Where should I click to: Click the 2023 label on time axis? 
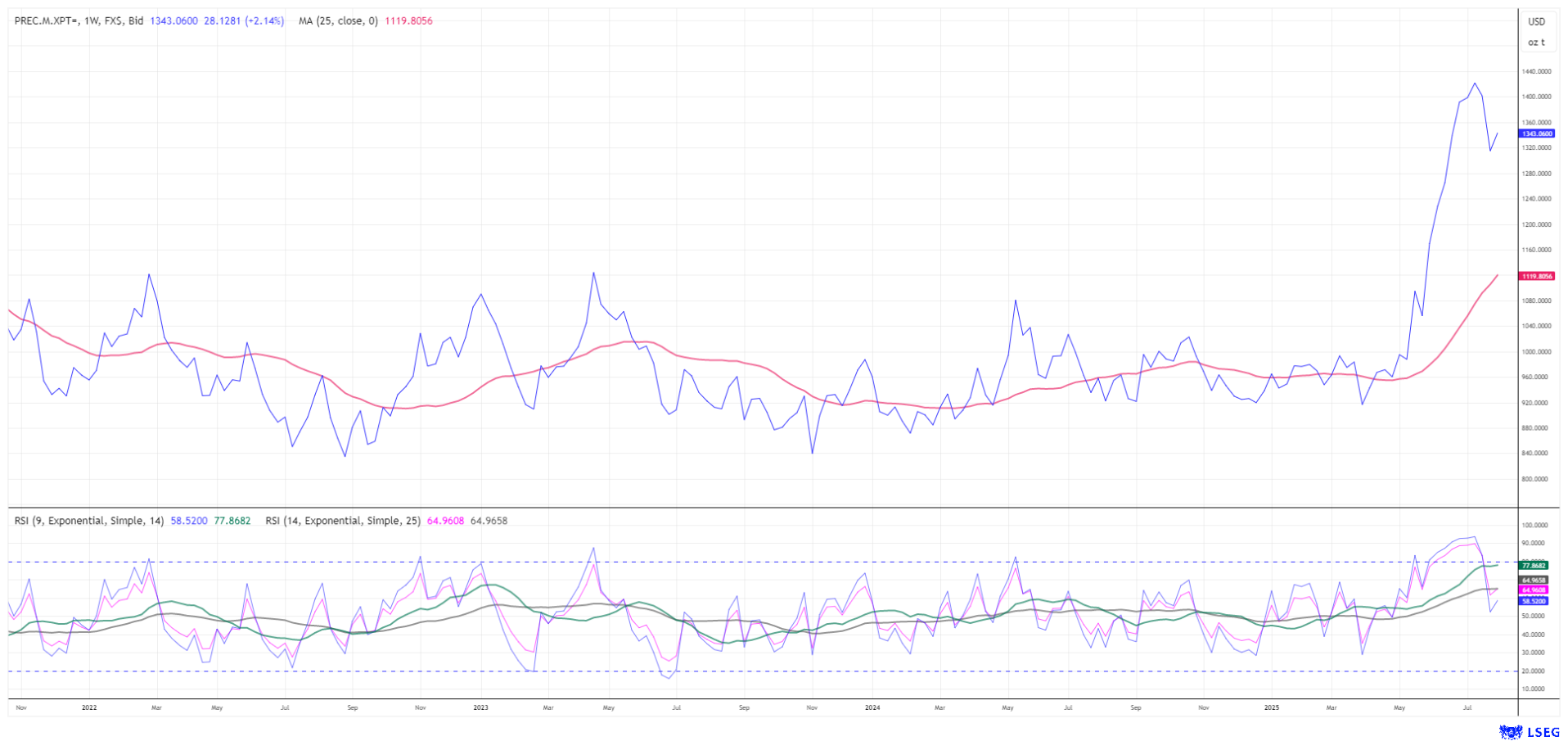[480, 707]
